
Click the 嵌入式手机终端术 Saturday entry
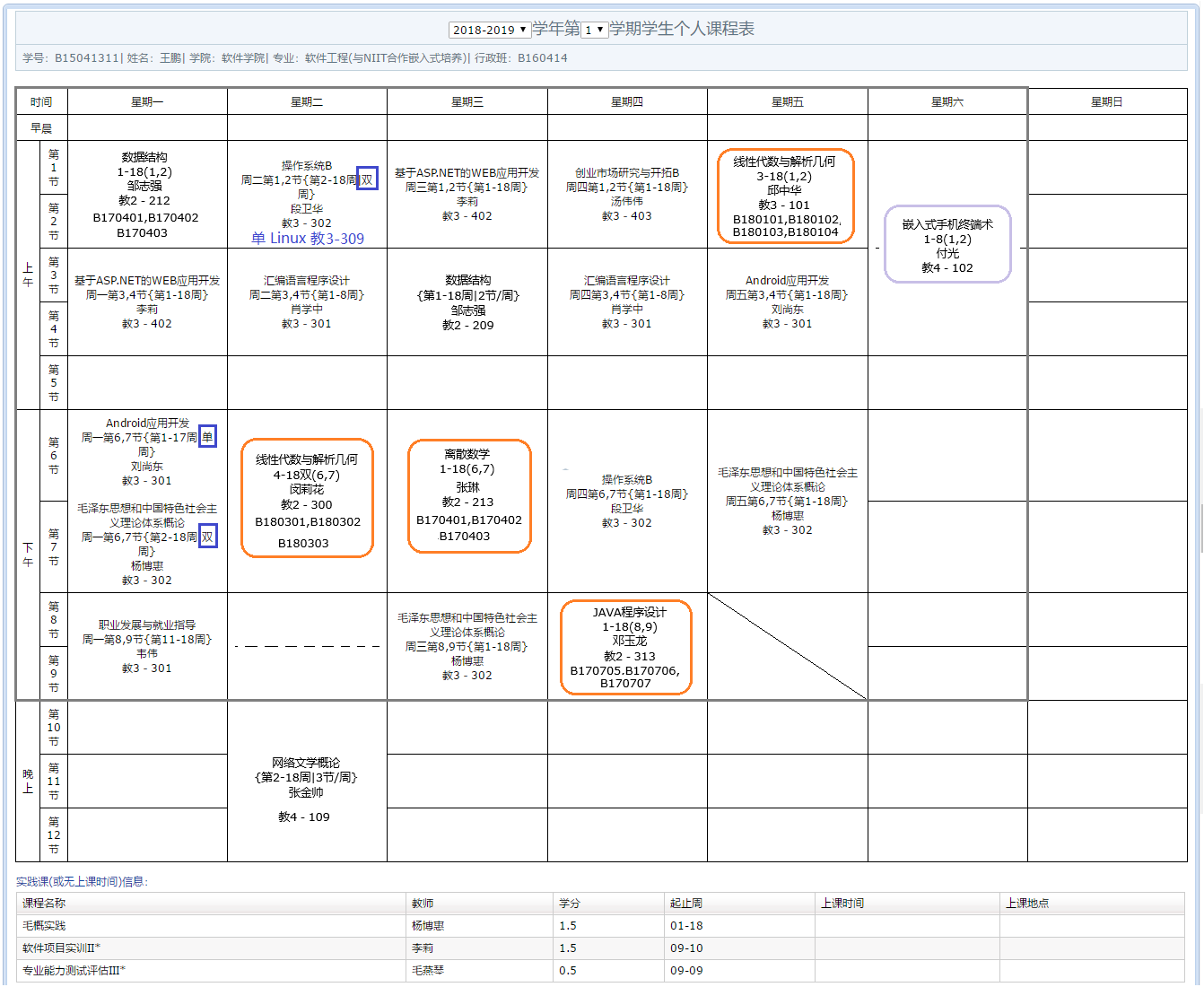[947, 245]
